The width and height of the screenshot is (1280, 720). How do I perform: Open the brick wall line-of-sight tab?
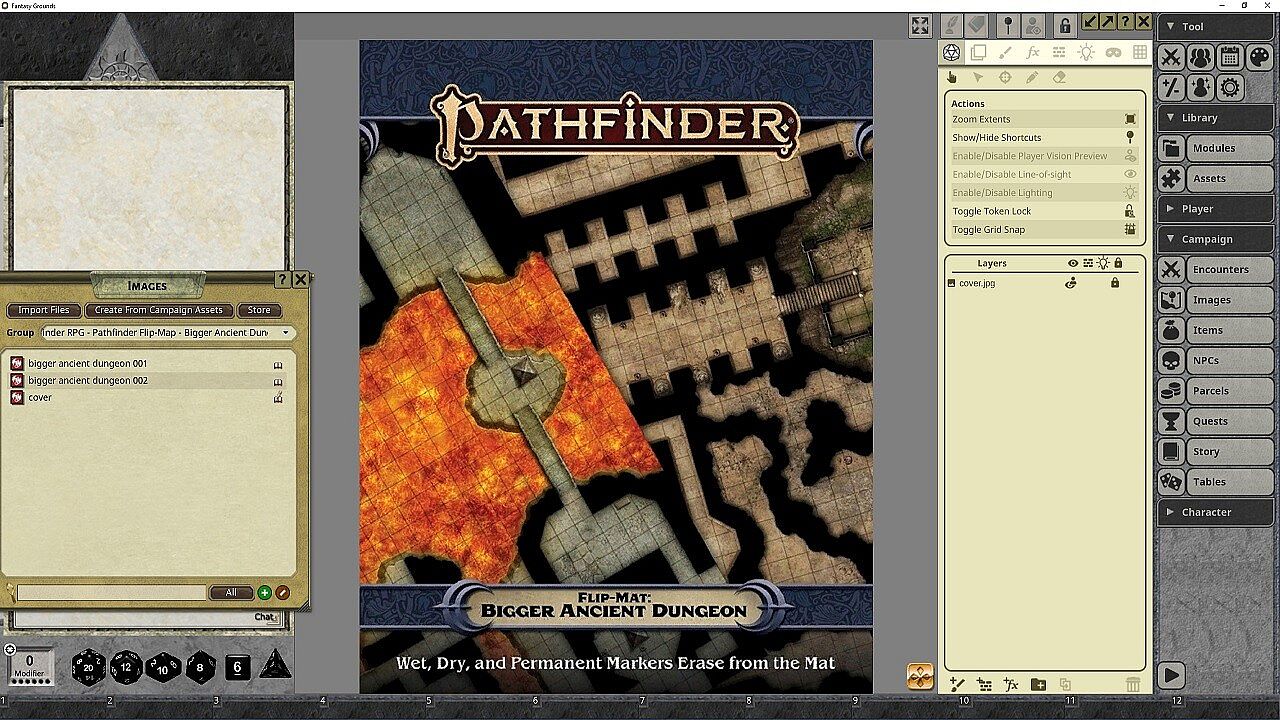[1059, 53]
